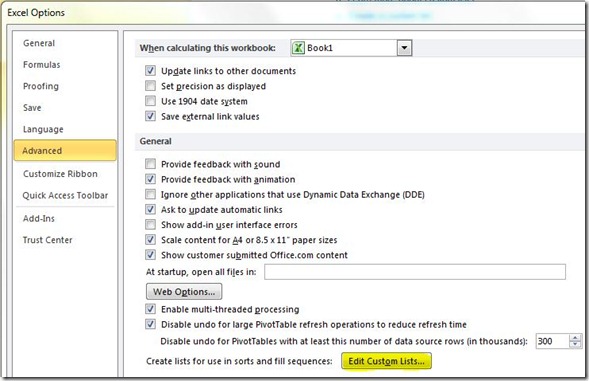The width and height of the screenshot is (589, 381).
Task: Click the Excel Options dialog title
Action: click(x=36, y=13)
